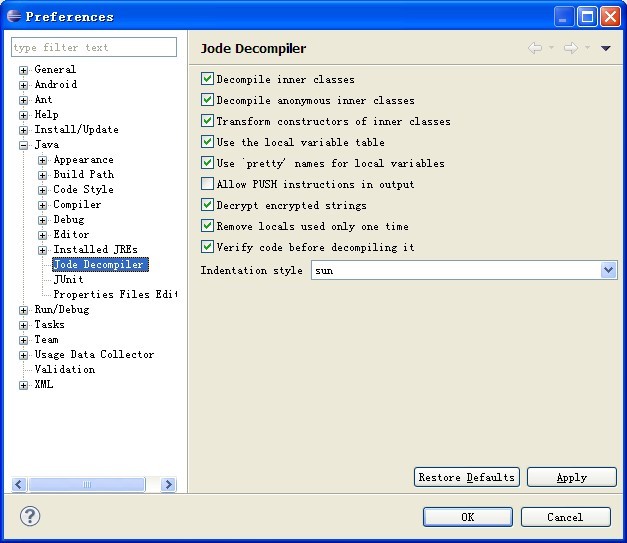The width and height of the screenshot is (627, 543).
Task: Select Usage Data Collector tree label
Action: pyautogui.click(x=94, y=354)
